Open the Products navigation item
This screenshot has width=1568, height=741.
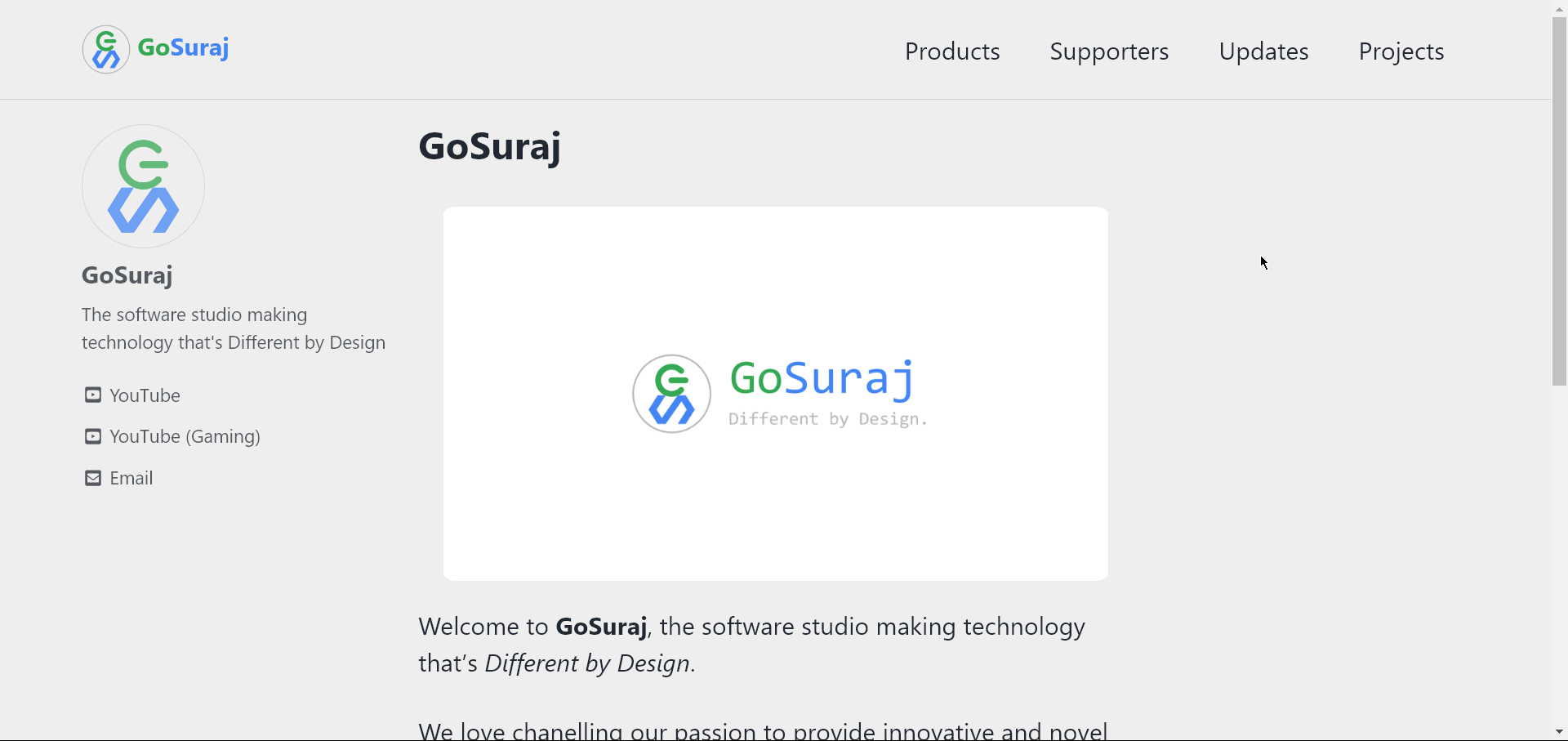pos(952,51)
